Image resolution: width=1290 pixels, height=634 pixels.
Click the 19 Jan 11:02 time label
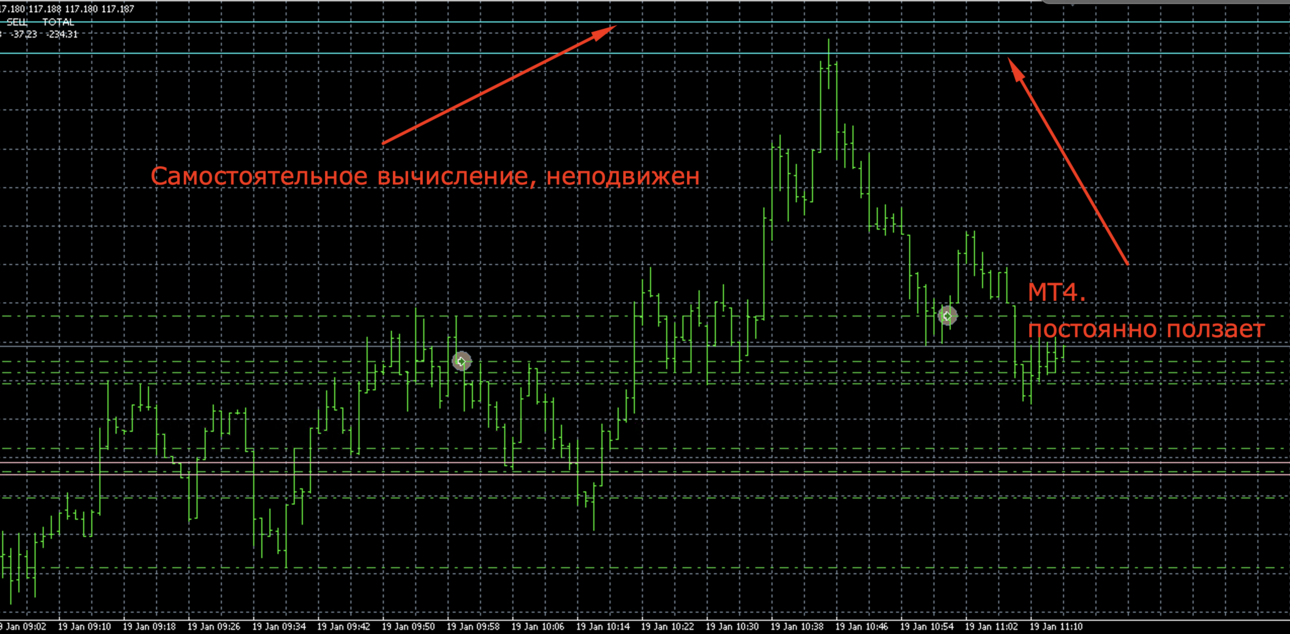tap(994, 627)
